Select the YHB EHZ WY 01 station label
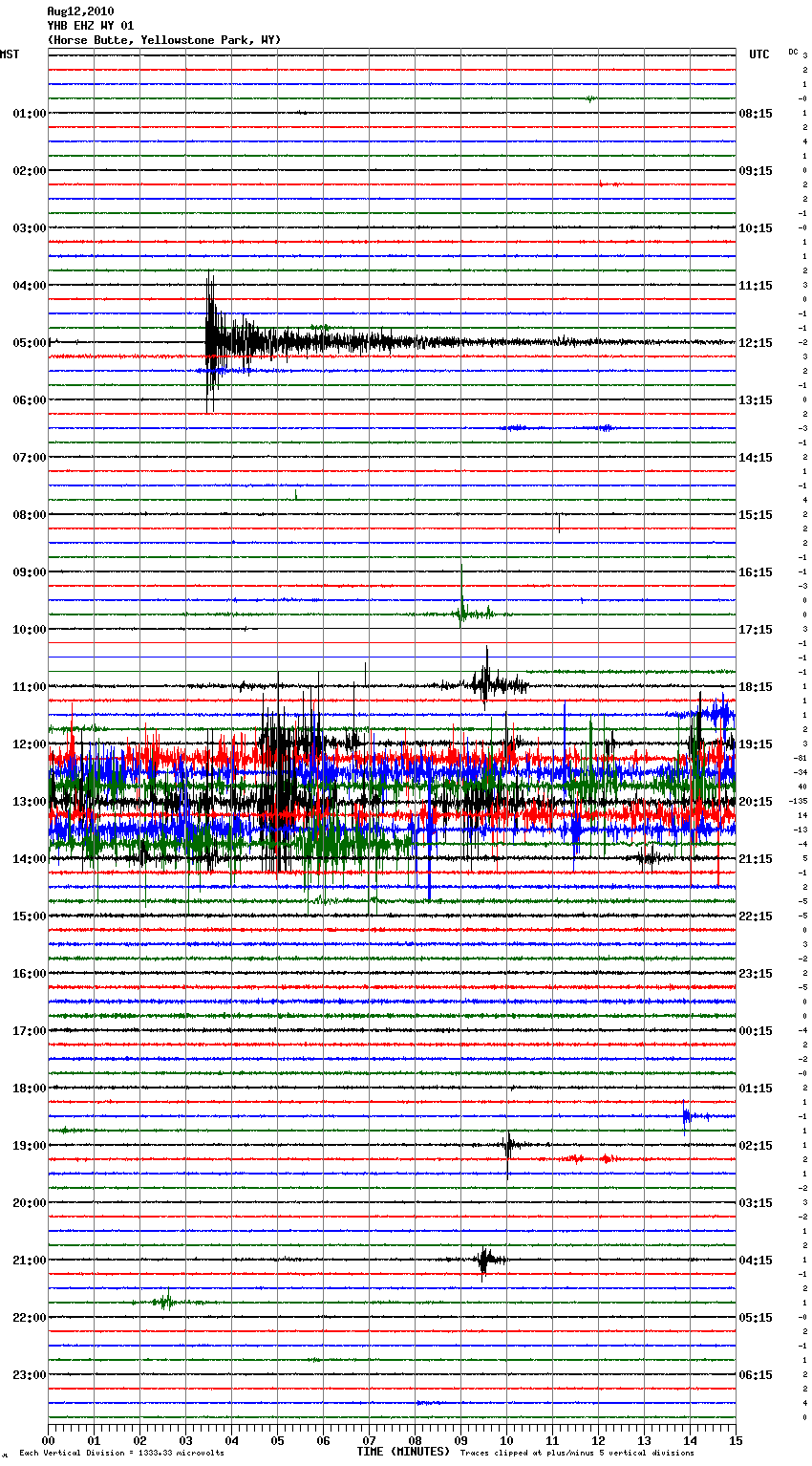Viewport: 812px width, 1466px height. pos(91,26)
